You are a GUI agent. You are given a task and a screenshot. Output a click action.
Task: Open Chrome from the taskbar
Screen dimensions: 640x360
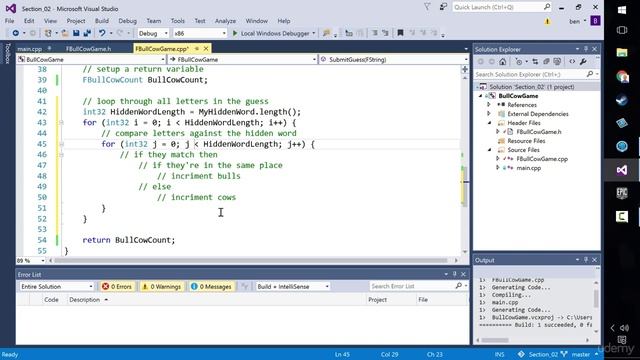click(622, 76)
